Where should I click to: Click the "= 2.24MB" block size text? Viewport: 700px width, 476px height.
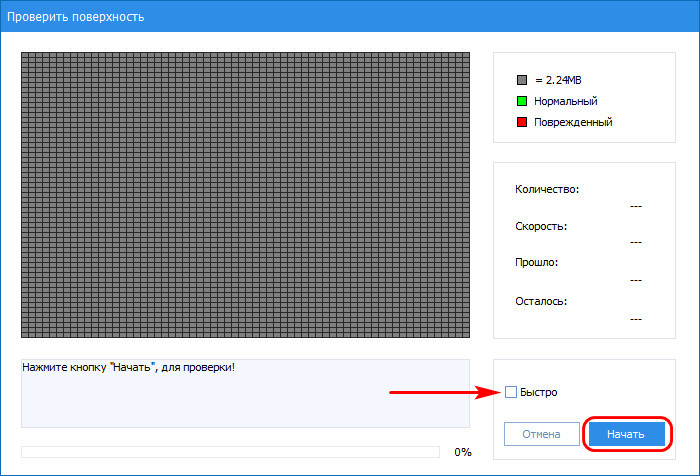(x=558, y=80)
